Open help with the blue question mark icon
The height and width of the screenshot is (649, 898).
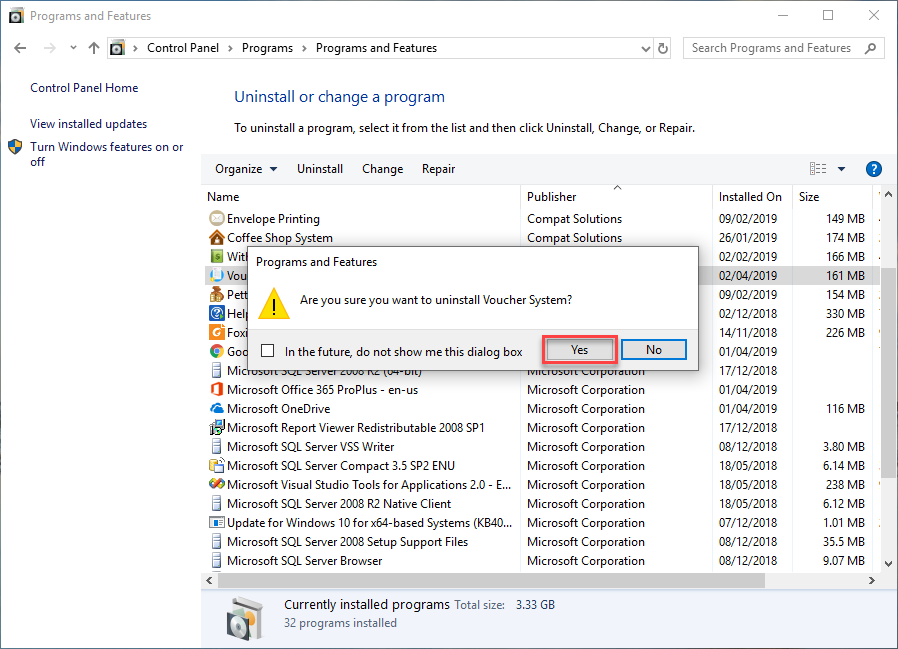pyautogui.click(x=873, y=169)
